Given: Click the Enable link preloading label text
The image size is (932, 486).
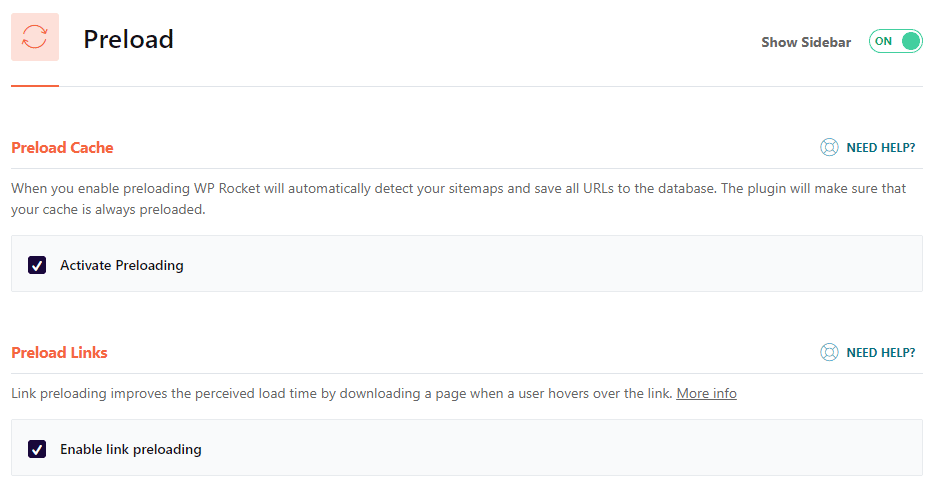Looking at the screenshot, I should tap(131, 450).
